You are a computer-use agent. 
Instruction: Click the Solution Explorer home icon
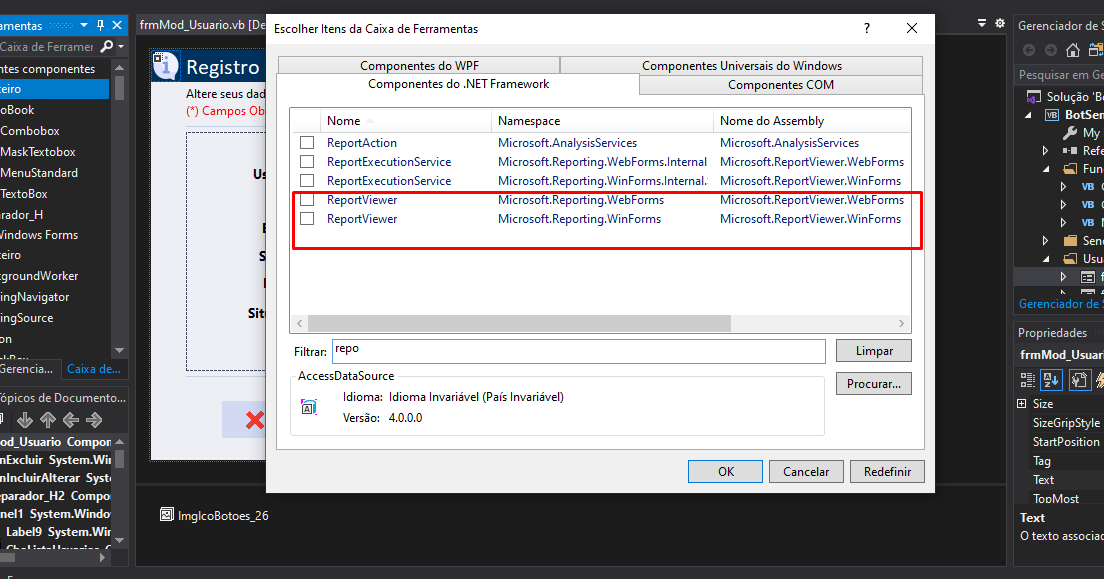coord(1072,50)
